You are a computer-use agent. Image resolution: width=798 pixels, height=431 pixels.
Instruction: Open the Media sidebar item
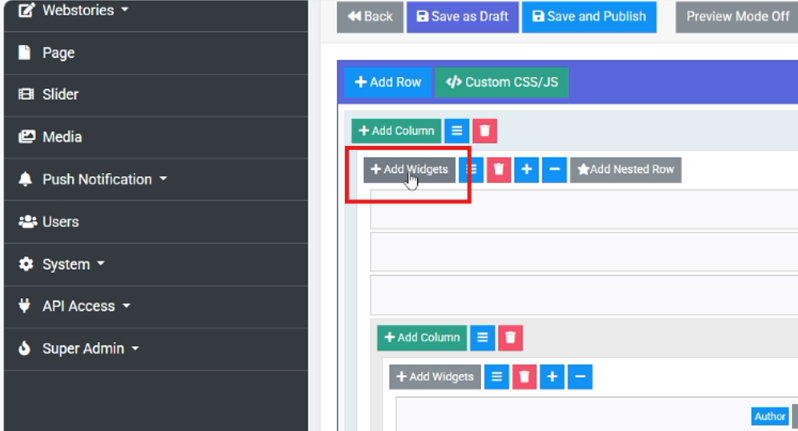pyautogui.click(x=62, y=137)
